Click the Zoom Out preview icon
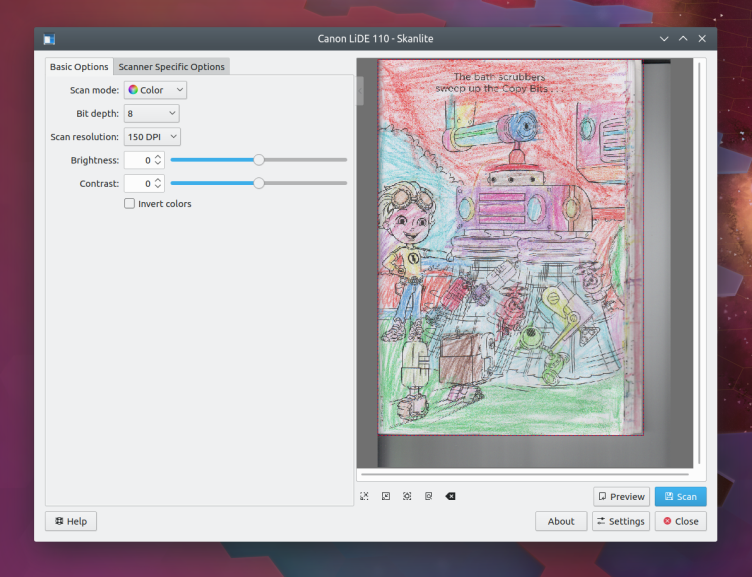Screen dimensions: 752x577 pyautogui.click(x=386, y=496)
